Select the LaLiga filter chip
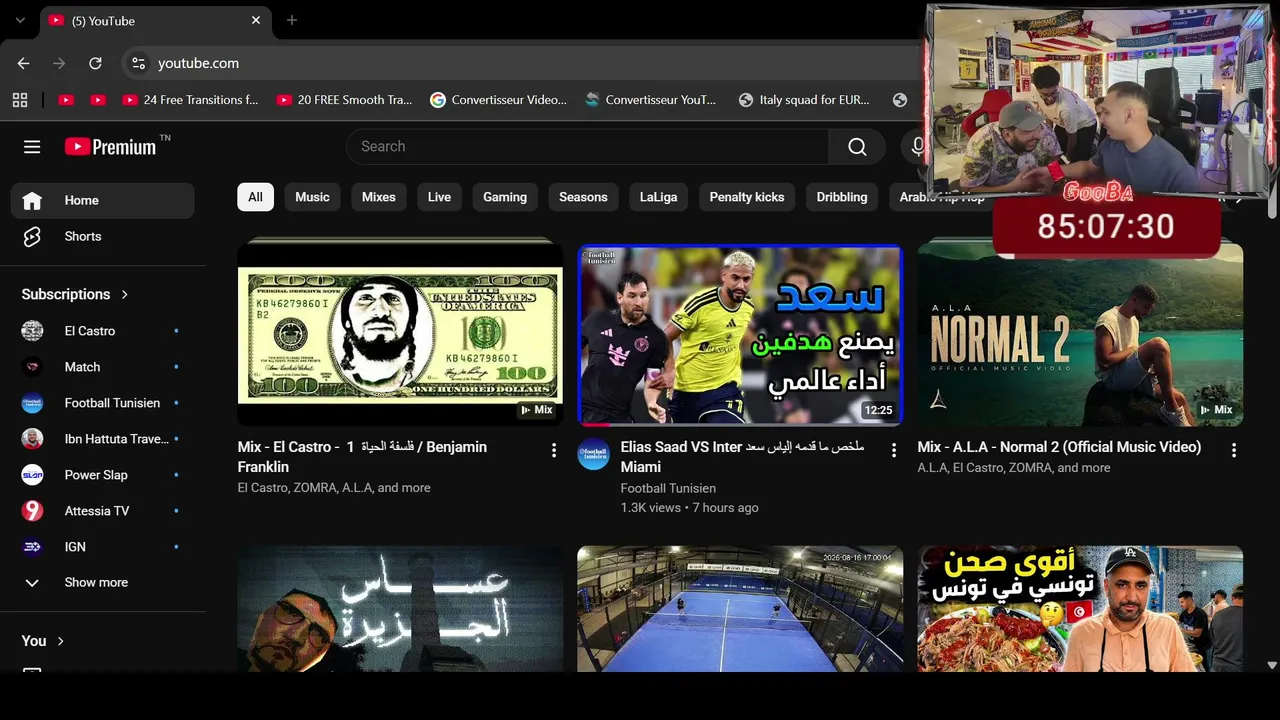This screenshot has width=1280, height=720. coord(658,197)
